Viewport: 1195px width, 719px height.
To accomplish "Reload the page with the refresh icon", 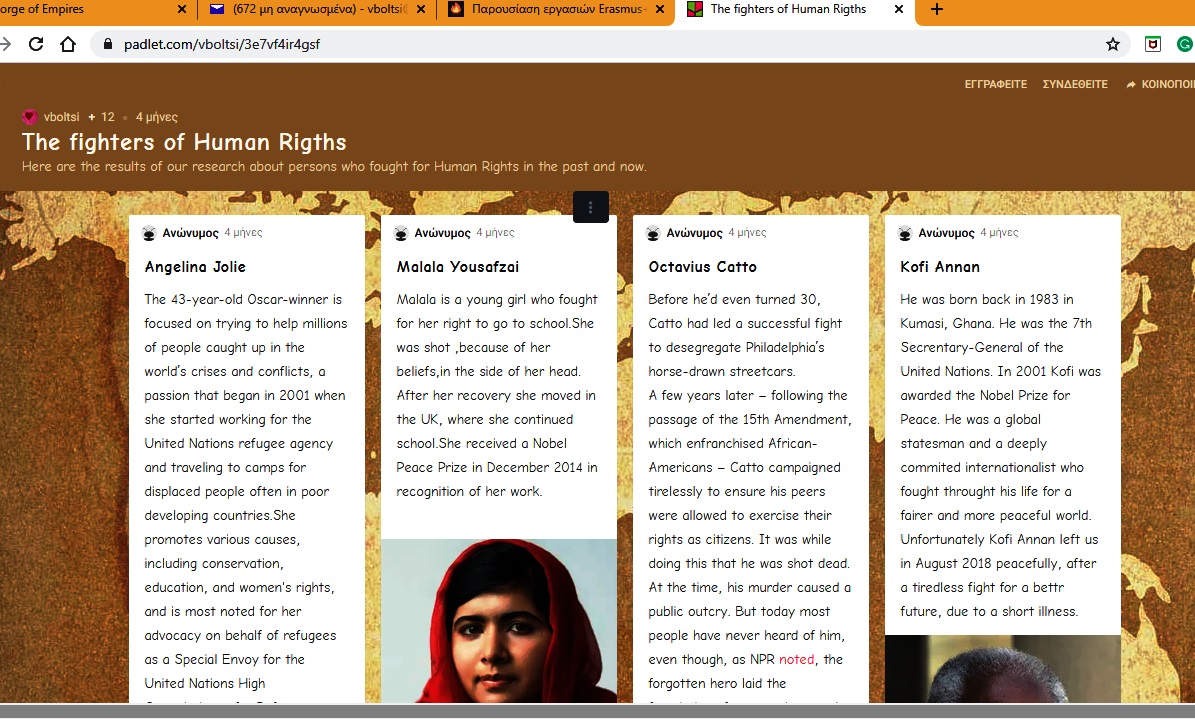I will coord(36,44).
